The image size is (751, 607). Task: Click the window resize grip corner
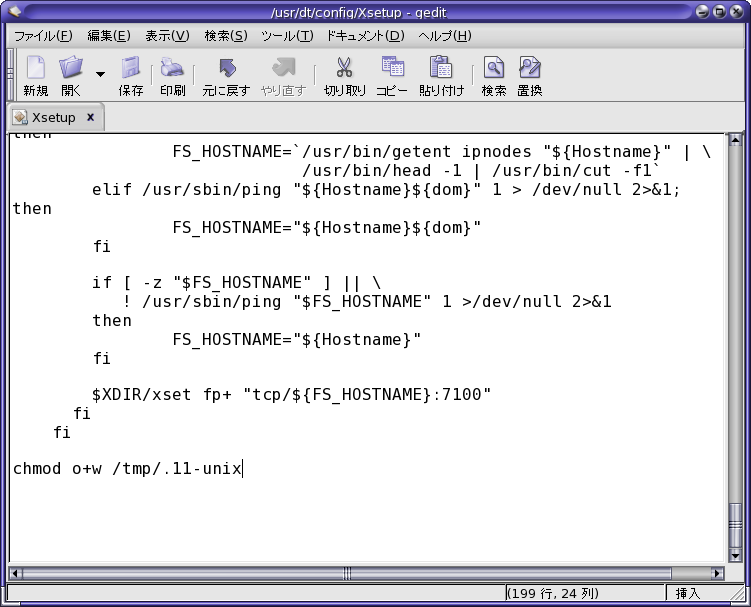click(739, 595)
